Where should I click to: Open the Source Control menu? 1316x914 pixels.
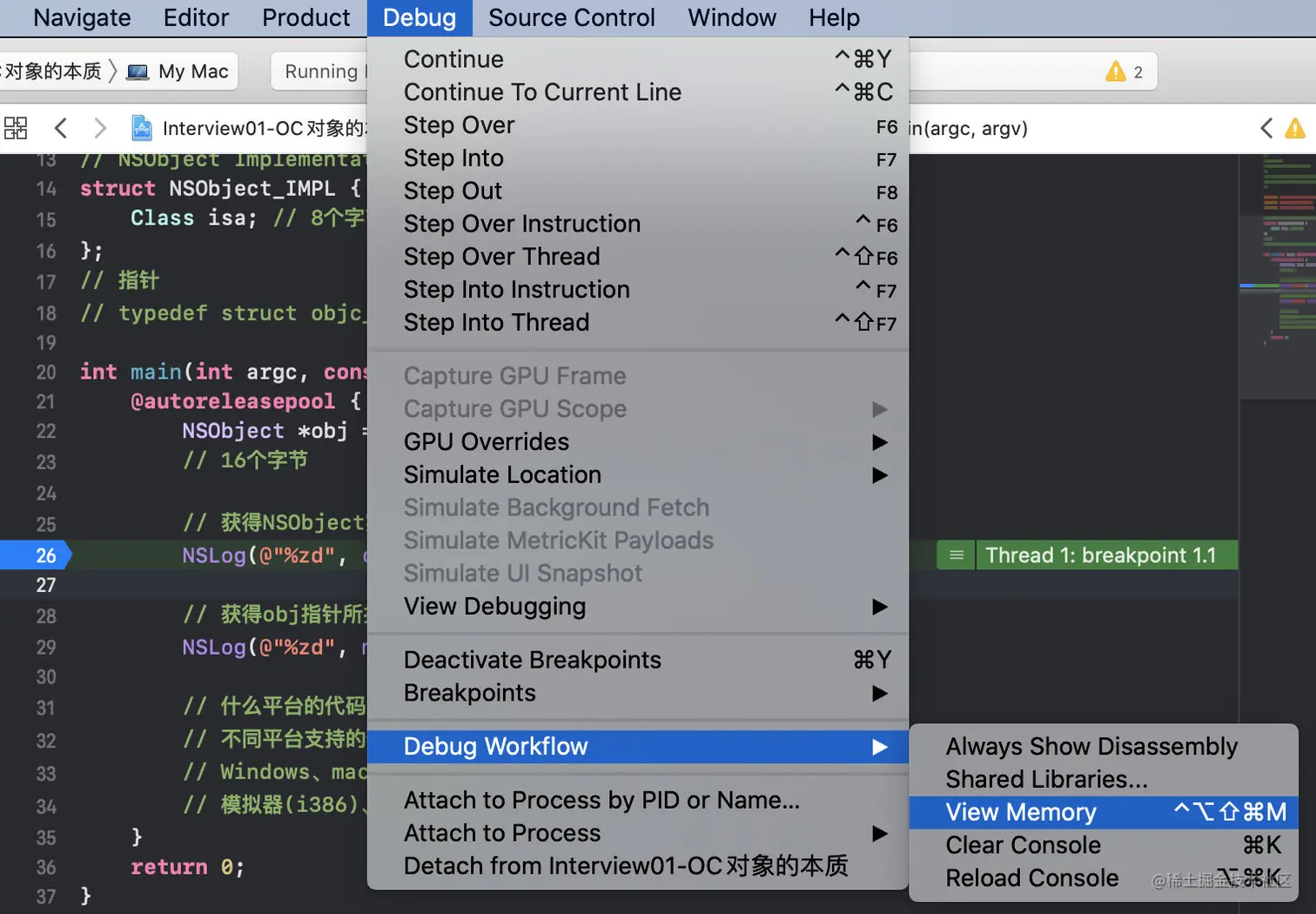(571, 17)
